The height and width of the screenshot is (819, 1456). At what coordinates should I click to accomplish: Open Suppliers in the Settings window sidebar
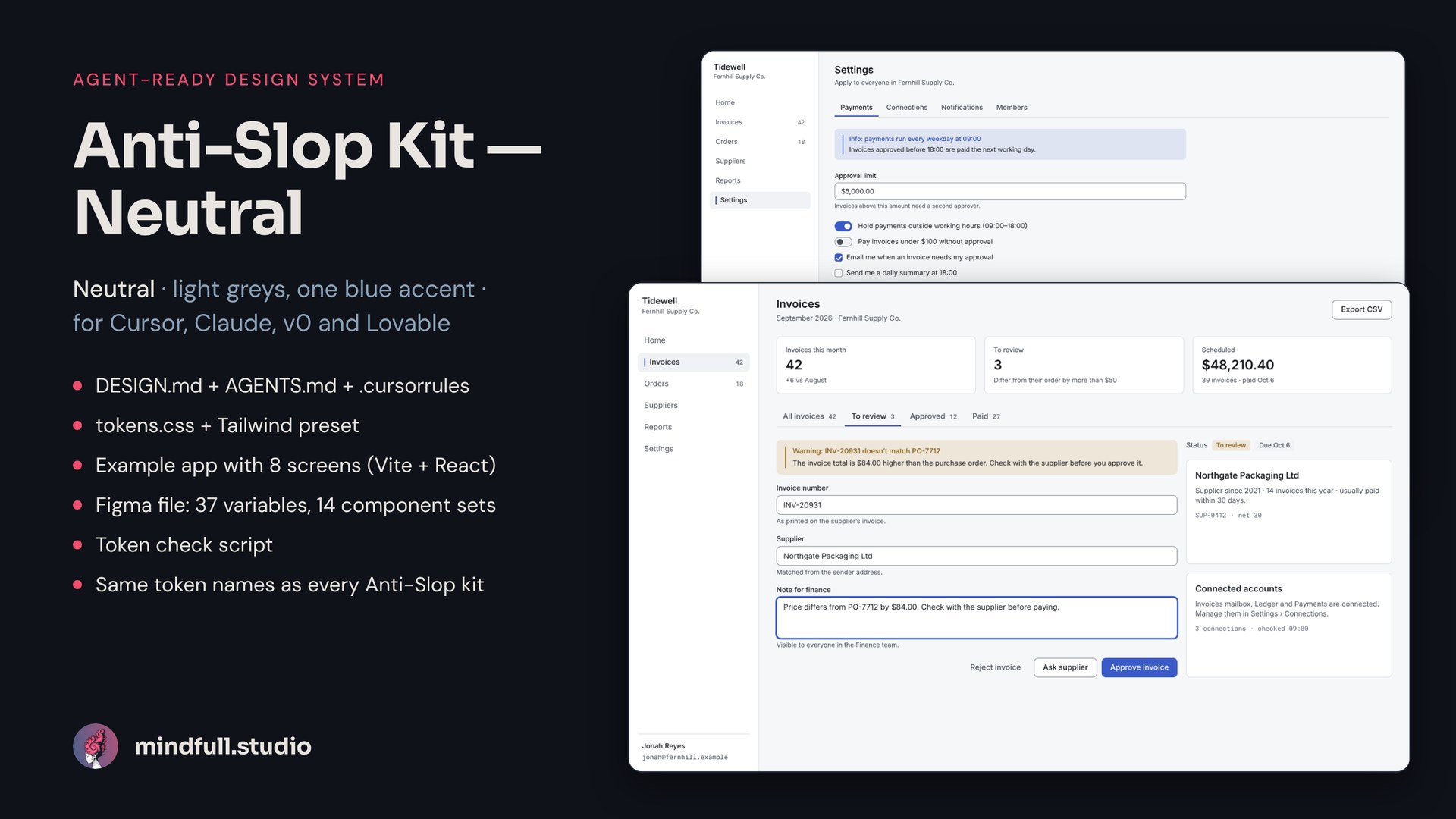click(760, 162)
